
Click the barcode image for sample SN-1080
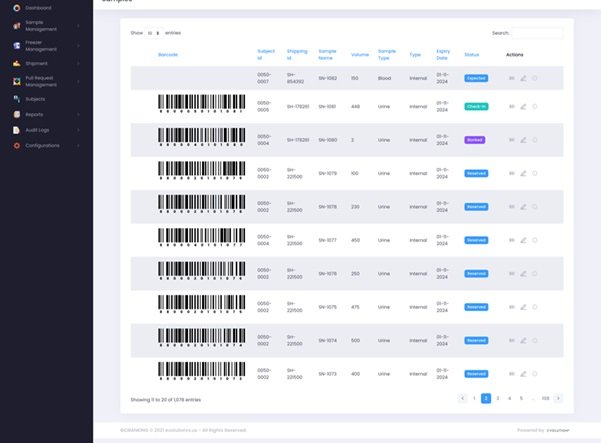coord(202,137)
